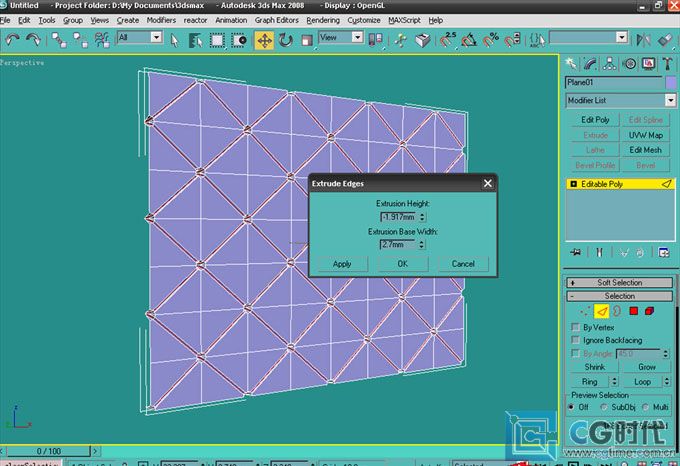Choose Polygon sub-object level red square
The height and width of the screenshot is (466, 680).
pos(633,311)
